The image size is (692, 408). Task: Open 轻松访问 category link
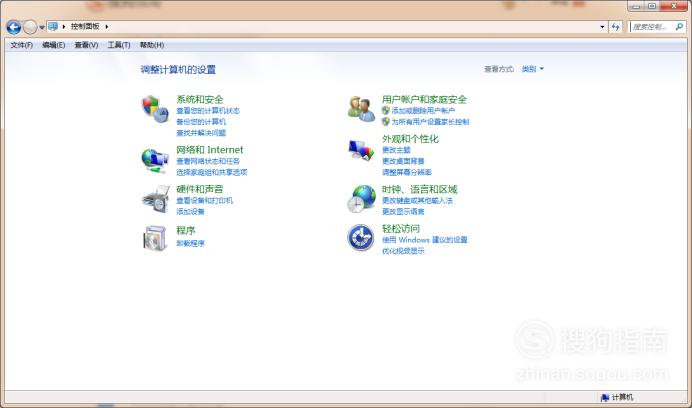[x=401, y=229]
